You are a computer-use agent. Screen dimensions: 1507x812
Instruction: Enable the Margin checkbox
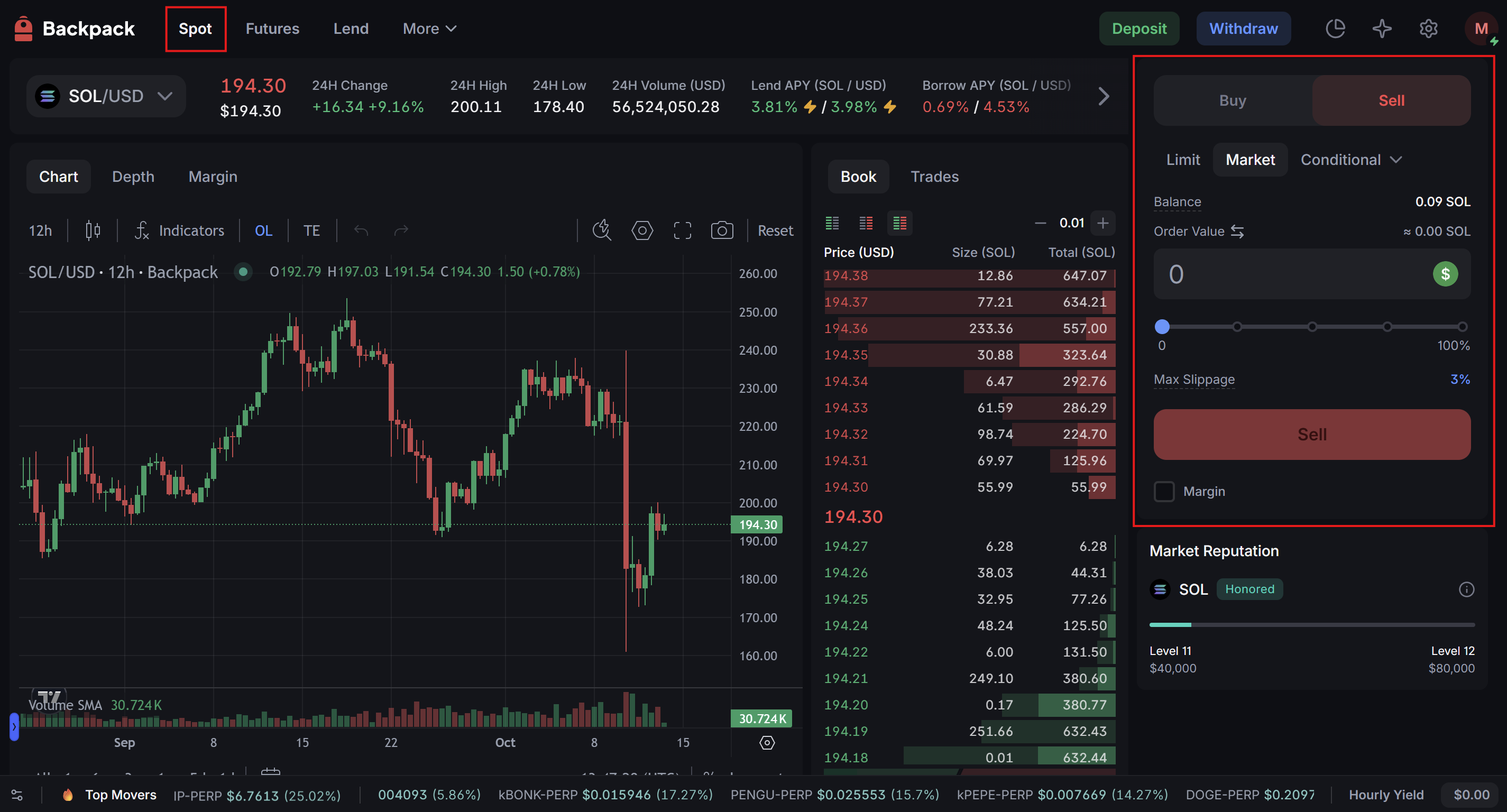(x=1164, y=492)
